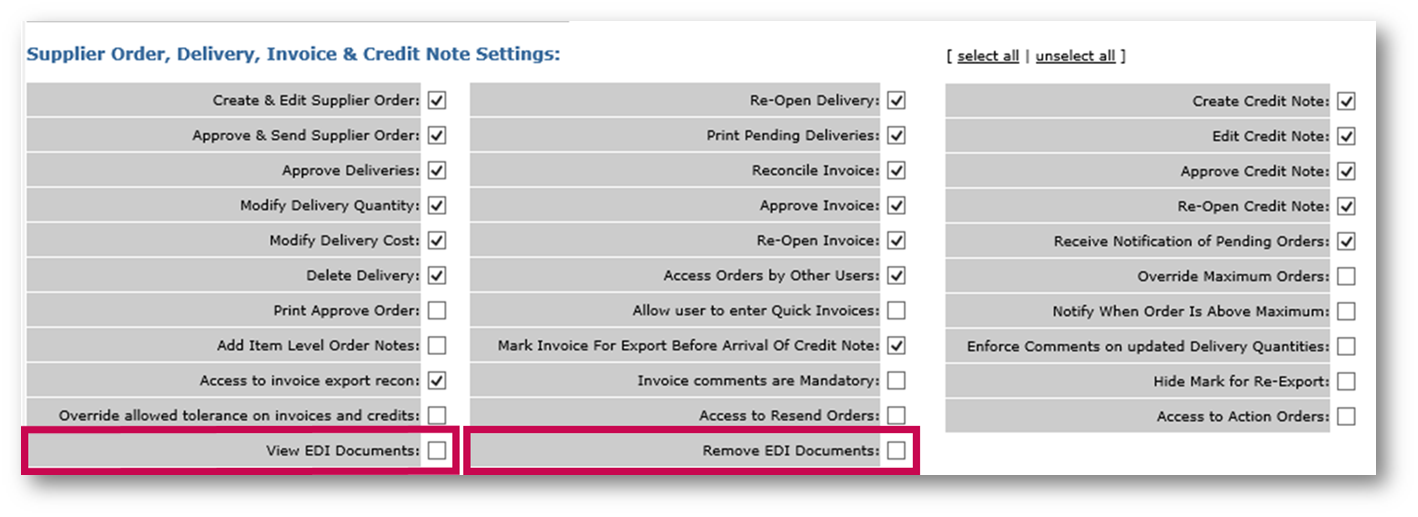Enable Add Item Level Order Notes

click(x=437, y=346)
